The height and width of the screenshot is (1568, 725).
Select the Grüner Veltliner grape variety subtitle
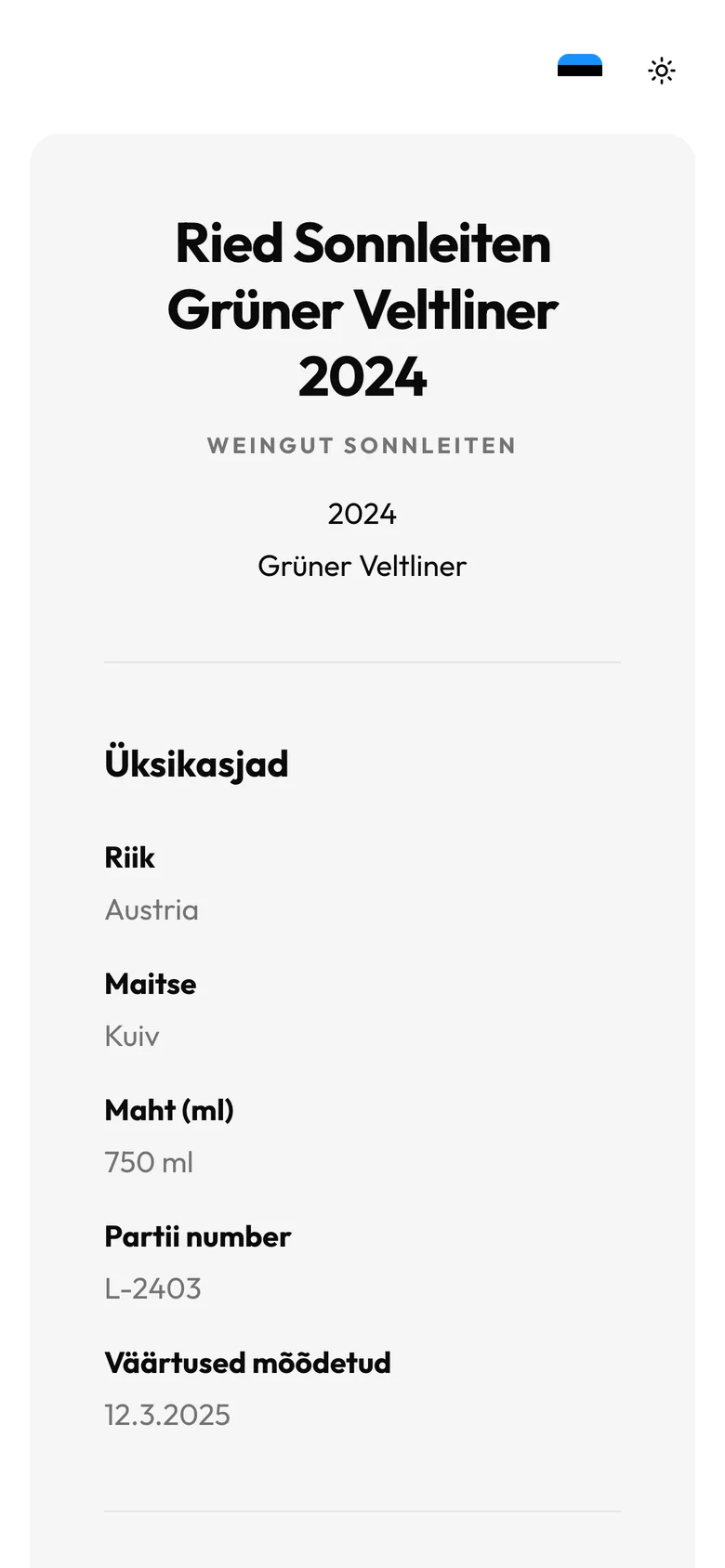pos(362,566)
